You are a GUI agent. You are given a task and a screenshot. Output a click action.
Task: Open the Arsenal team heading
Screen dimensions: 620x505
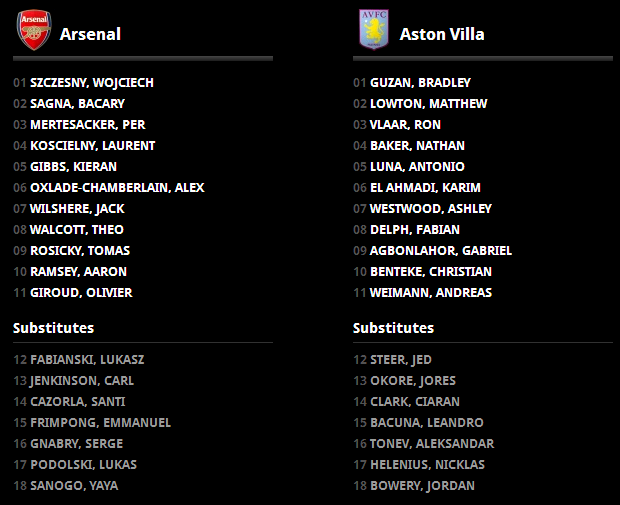(90, 34)
